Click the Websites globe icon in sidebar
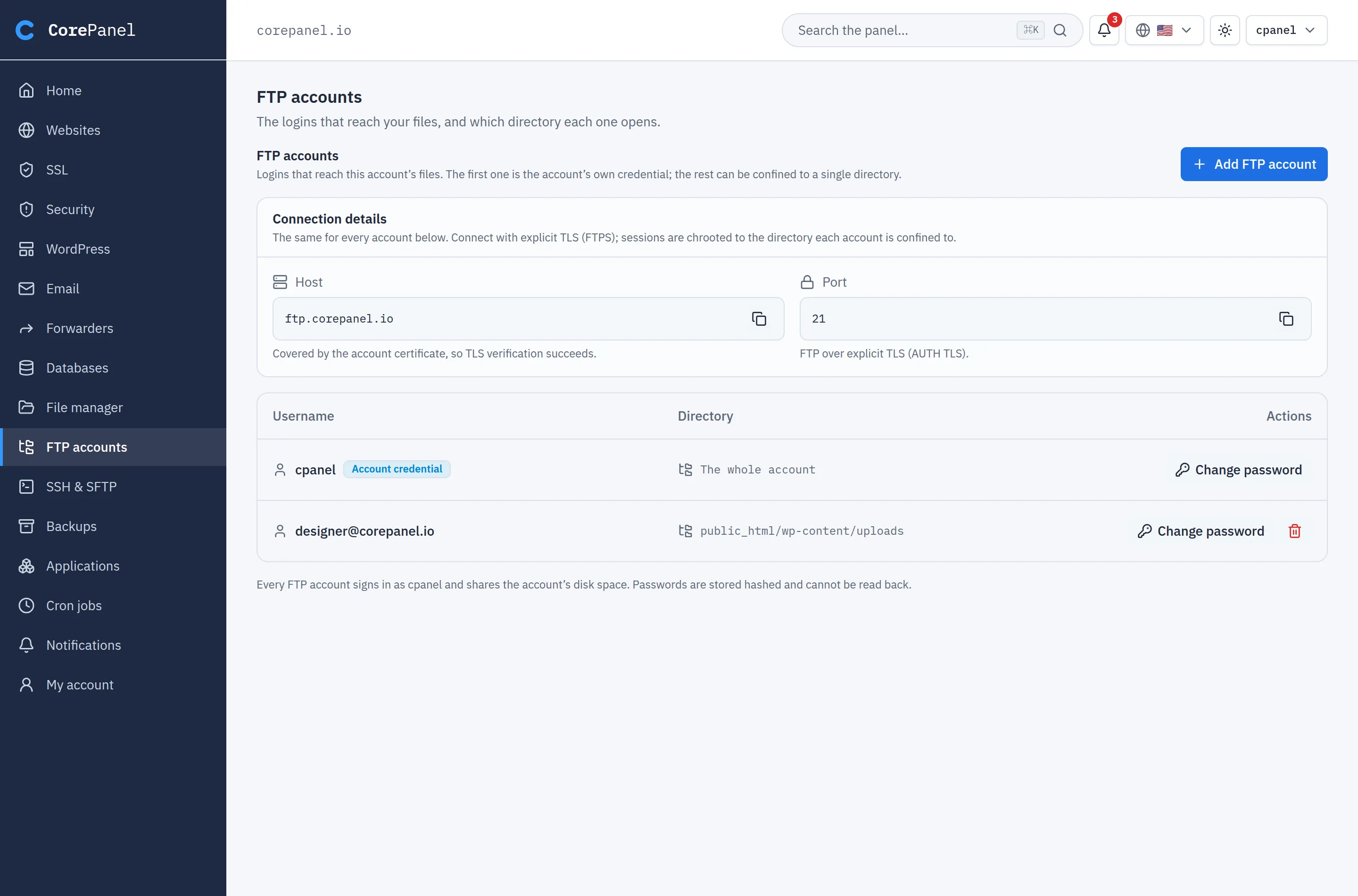 click(x=26, y=130)
